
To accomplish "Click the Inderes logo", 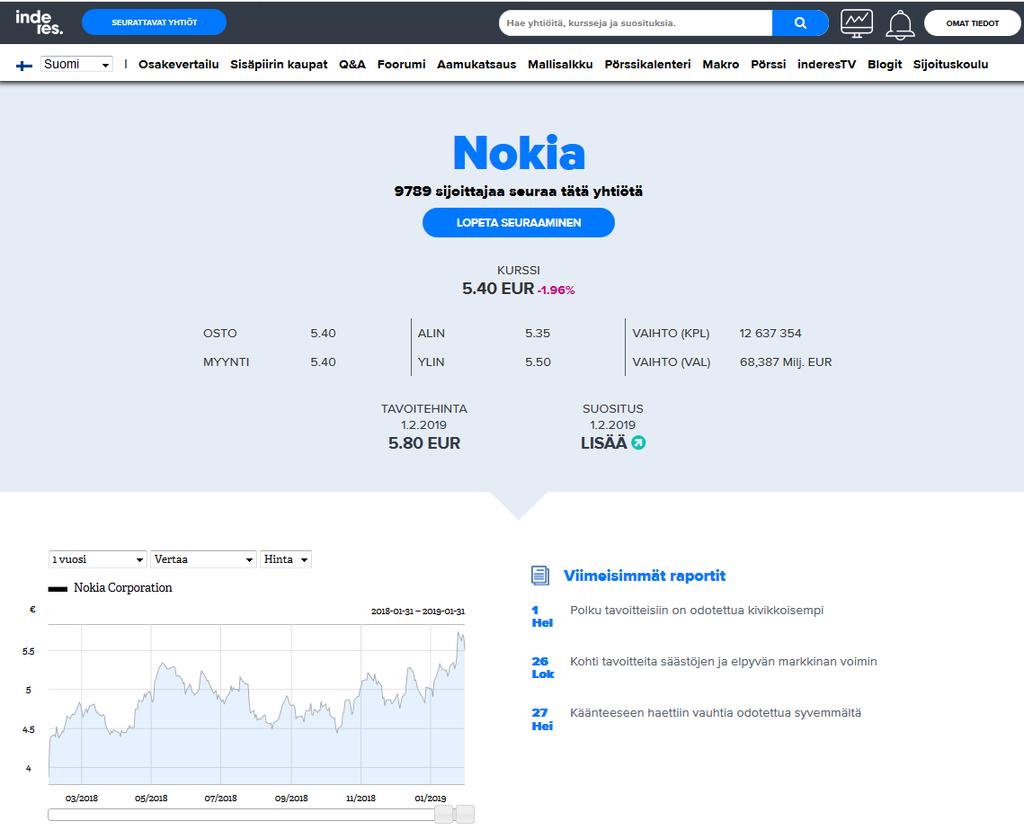I will click(39, 22).
